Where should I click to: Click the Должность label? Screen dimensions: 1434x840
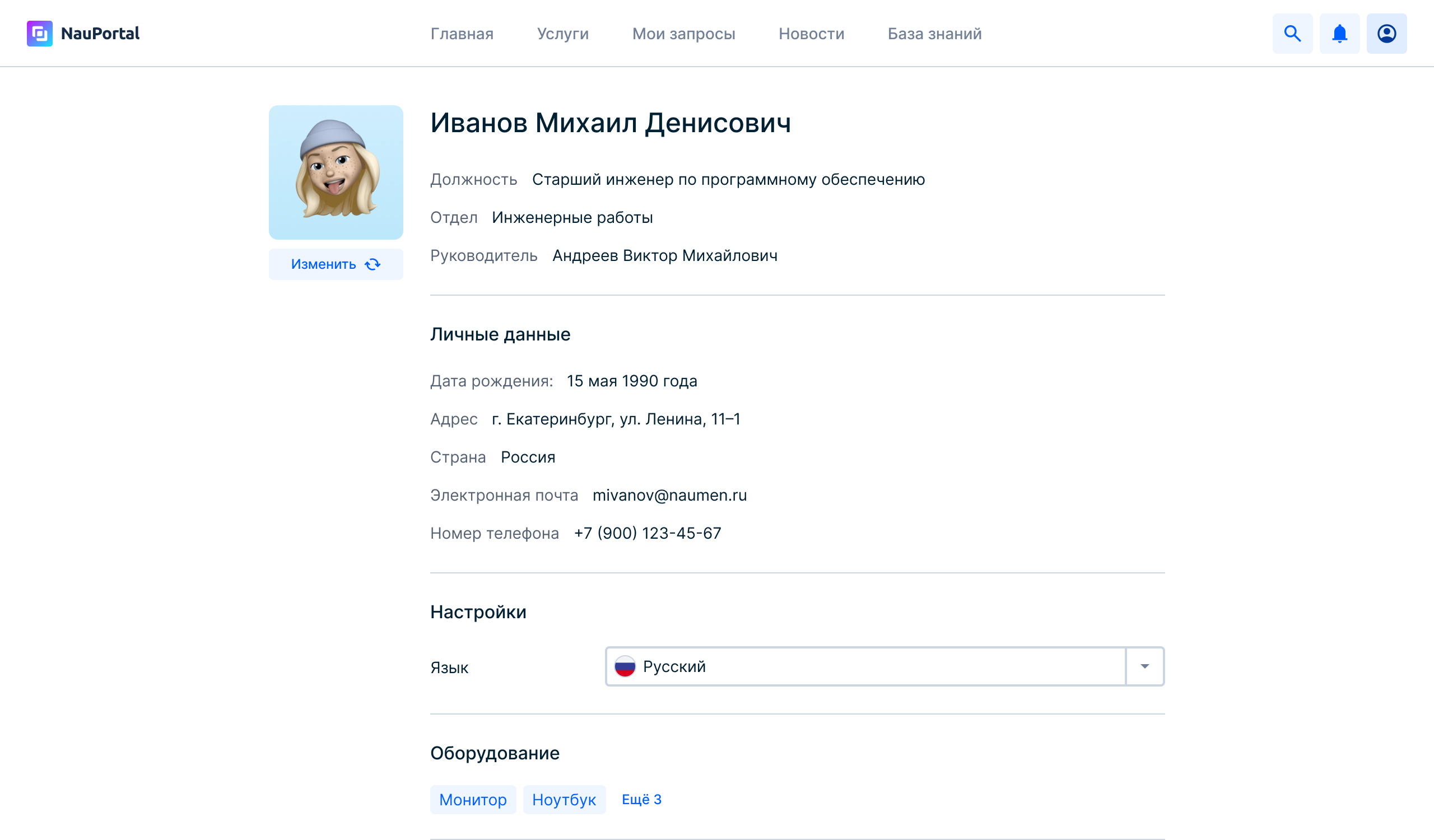coord(473,180)
